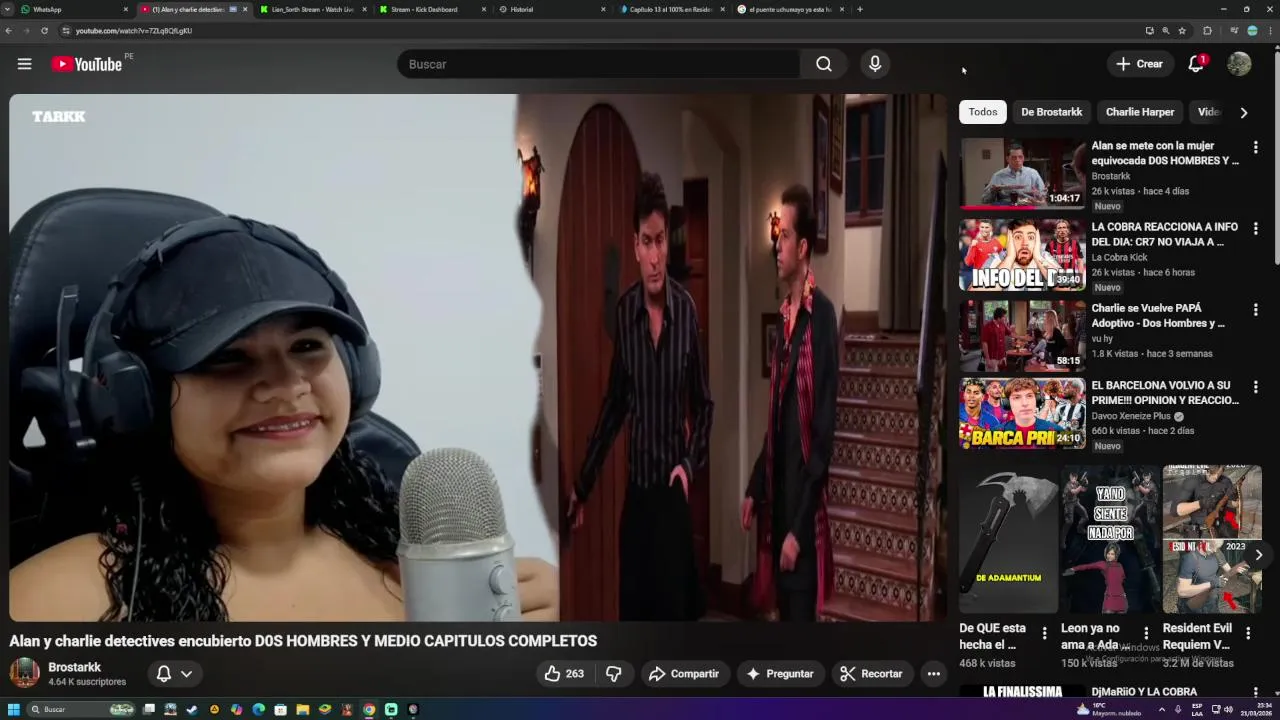Screen dimensions: 1280x720
Task: Click the Chrome taskbar icon
Action: pos(368,709)
